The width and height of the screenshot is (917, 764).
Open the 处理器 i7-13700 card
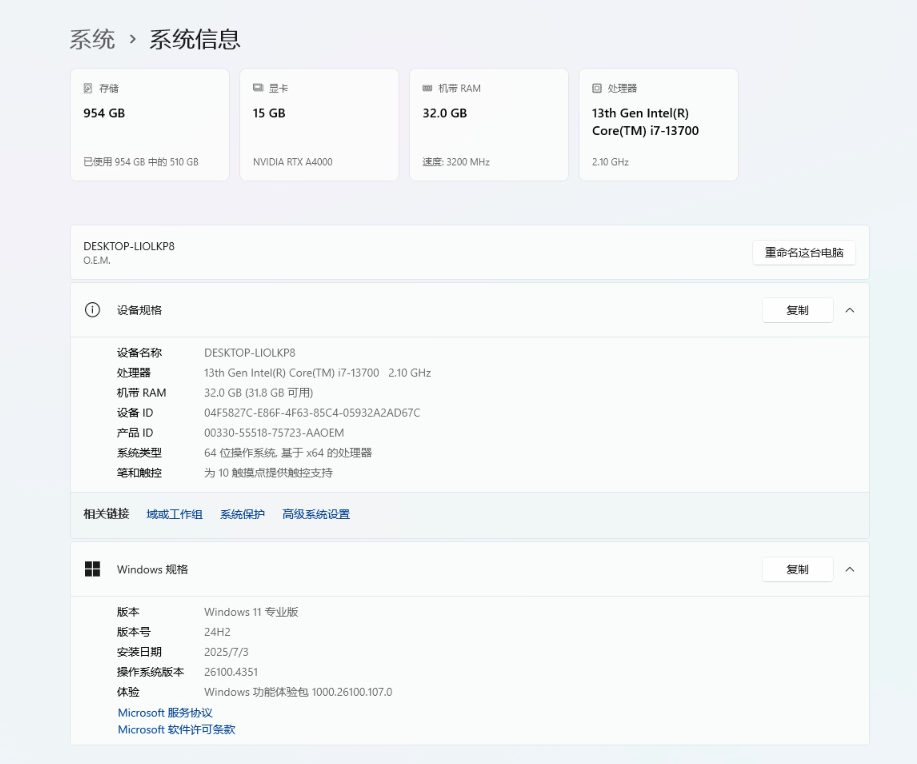659,125
